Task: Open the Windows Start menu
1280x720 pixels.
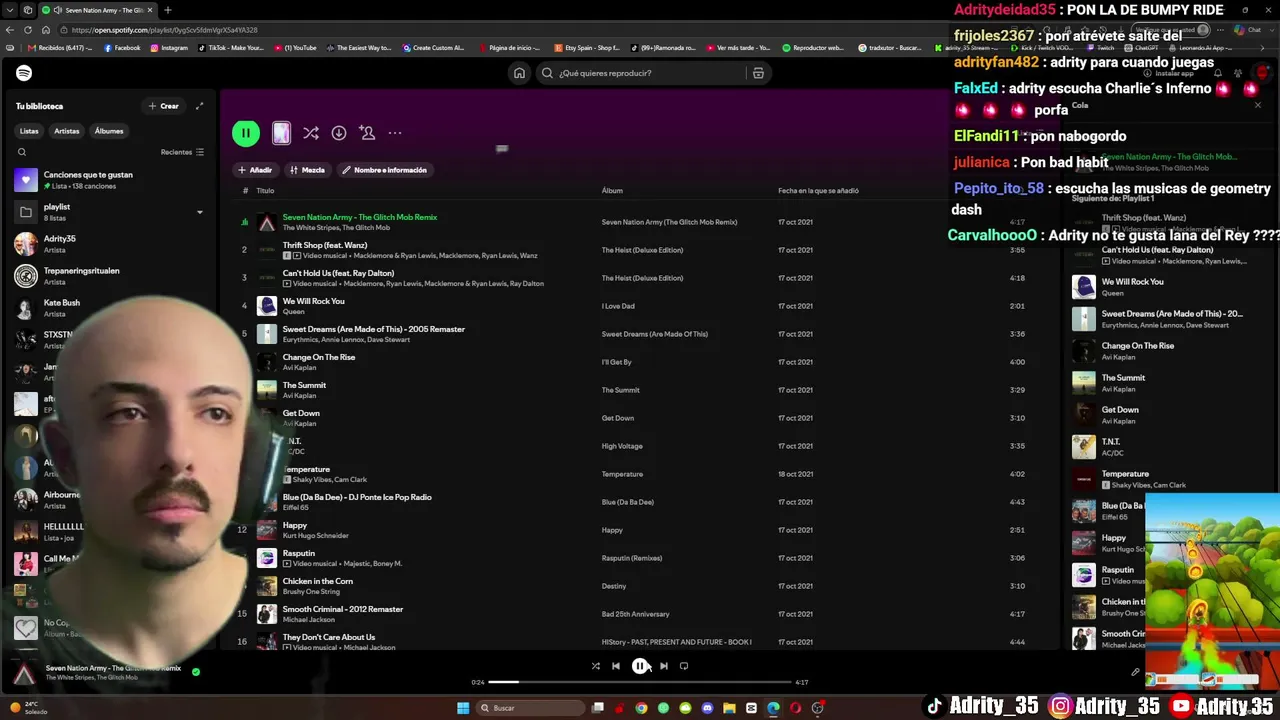Action: [x=463, y=708]
